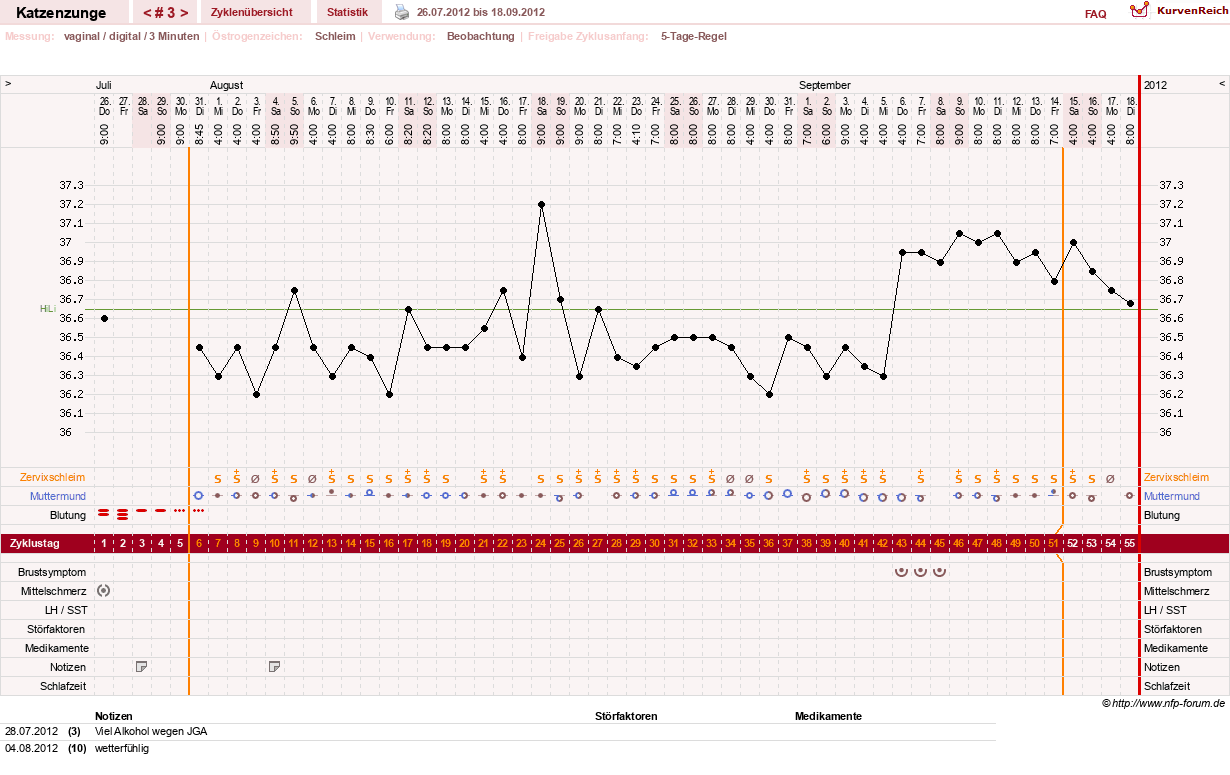Viewport: 1230px width, 775px height.
Task: Click the bleeding marker on cycle day 2
Action: 123,514
